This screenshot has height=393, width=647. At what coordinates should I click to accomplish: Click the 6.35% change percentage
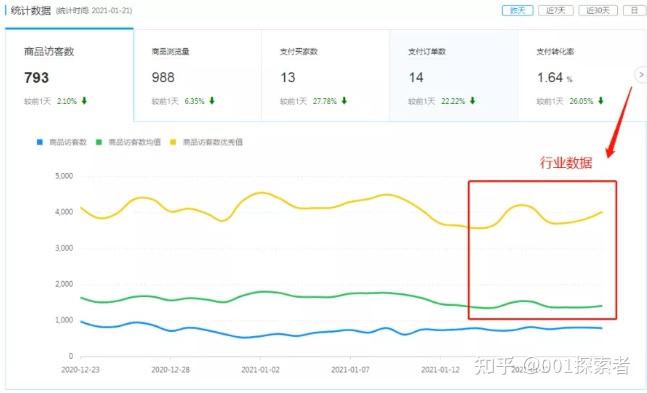194,101
